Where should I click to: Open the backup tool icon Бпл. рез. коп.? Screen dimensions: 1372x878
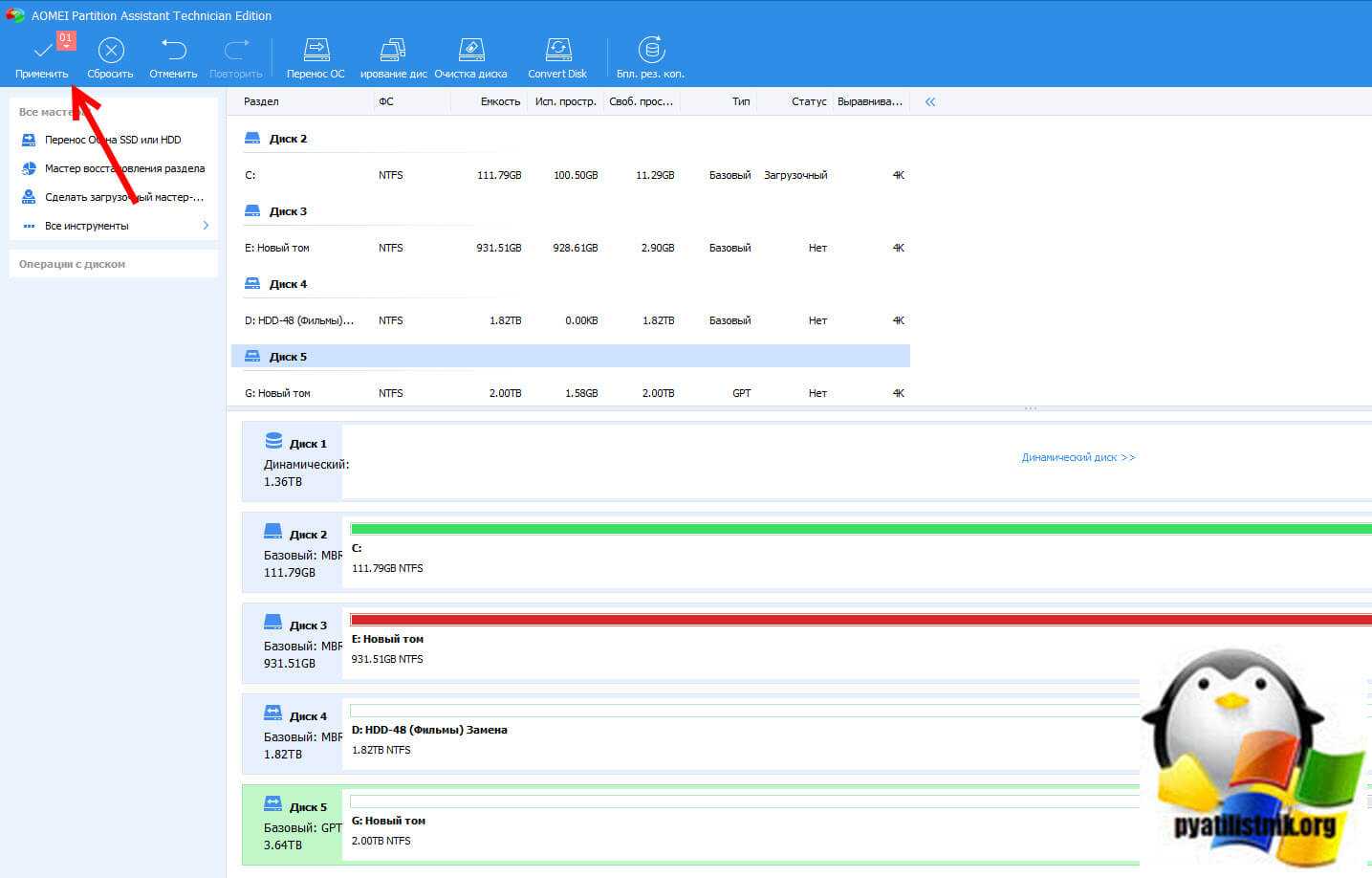click(651, 51)
